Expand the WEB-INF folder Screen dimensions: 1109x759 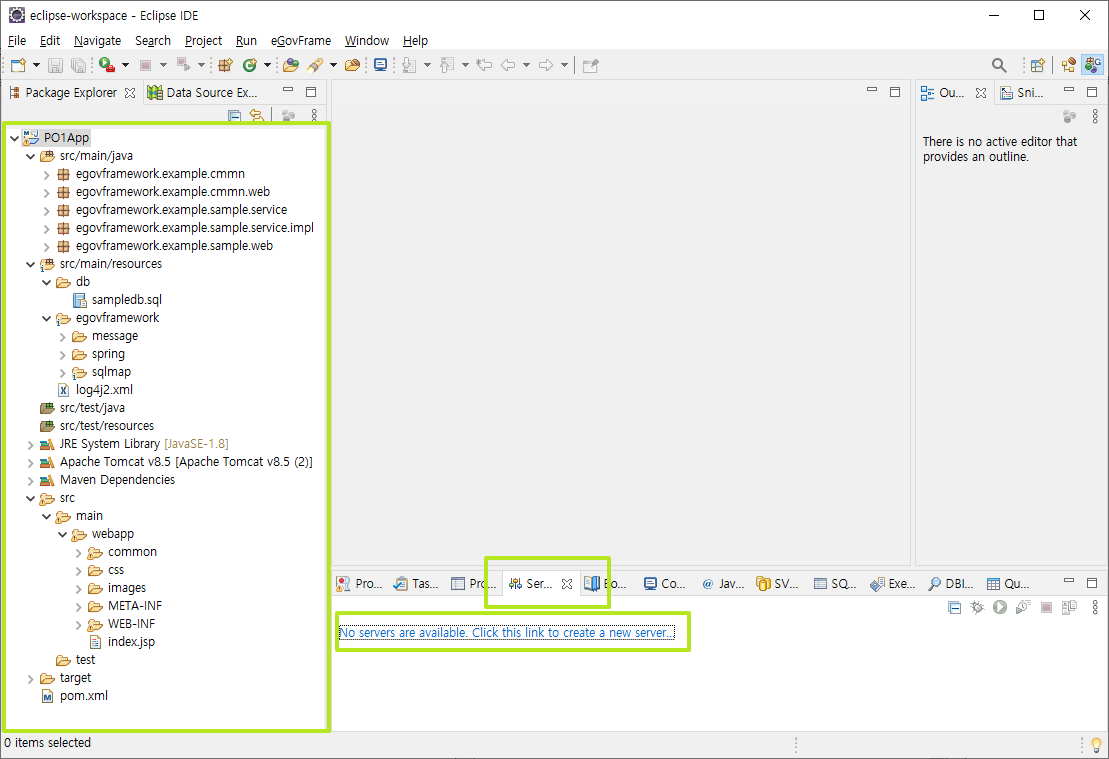click(79, 625)
